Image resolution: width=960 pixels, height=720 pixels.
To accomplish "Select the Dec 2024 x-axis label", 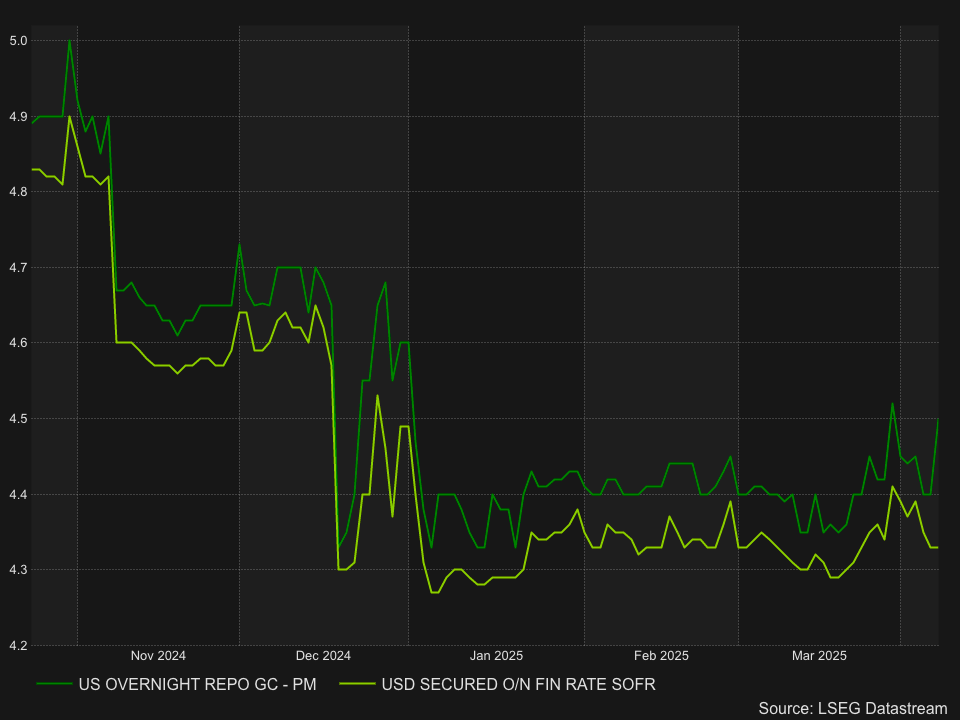I will [323, 656].
